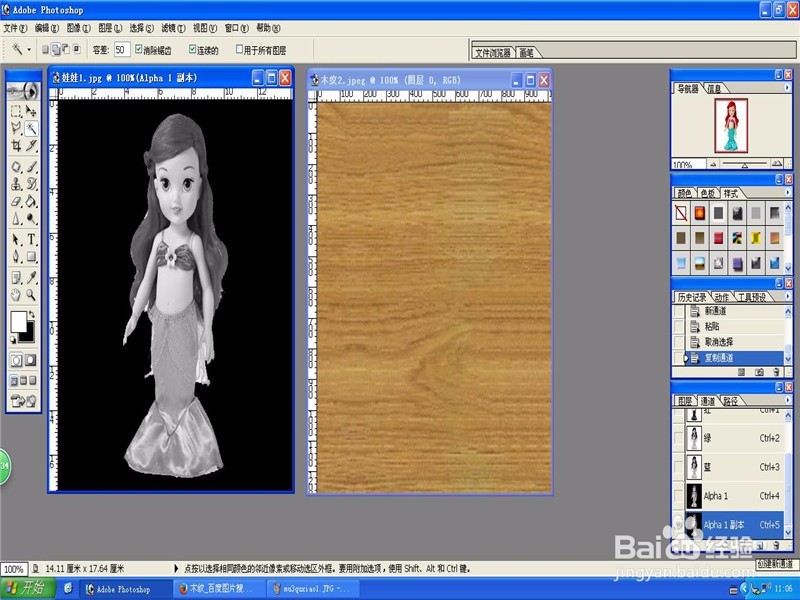Click the Windows 开始 Start button
Image resolution: width=800 pixels, height=600 pixels.
(x=26, y=588)
